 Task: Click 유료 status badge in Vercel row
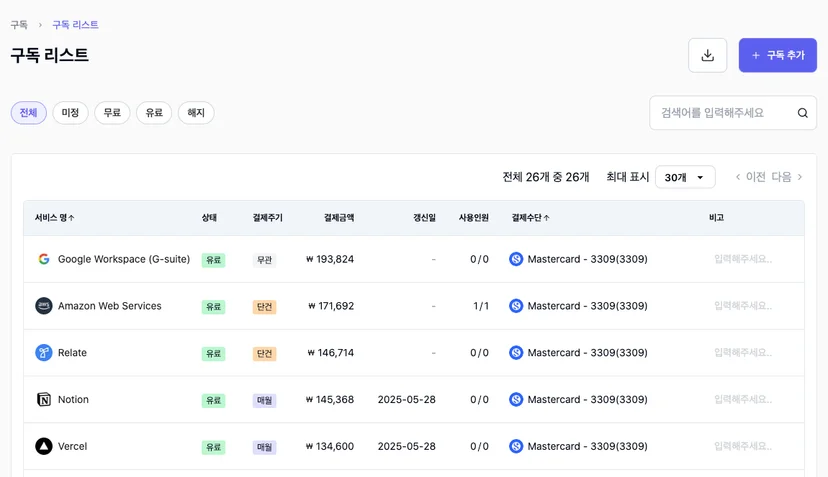click(x=213, y=447)
